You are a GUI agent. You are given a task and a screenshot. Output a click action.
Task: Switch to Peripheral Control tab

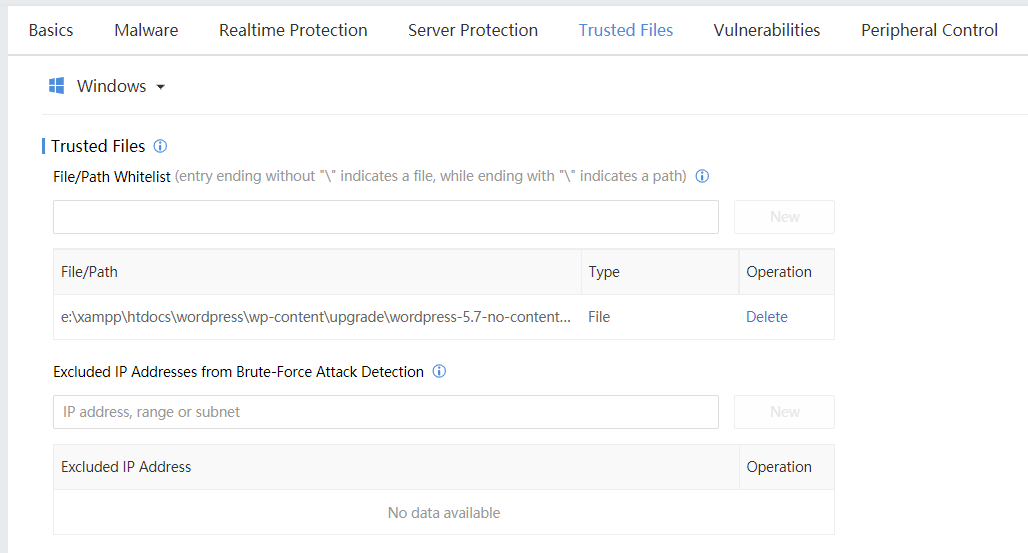point(929,30)
